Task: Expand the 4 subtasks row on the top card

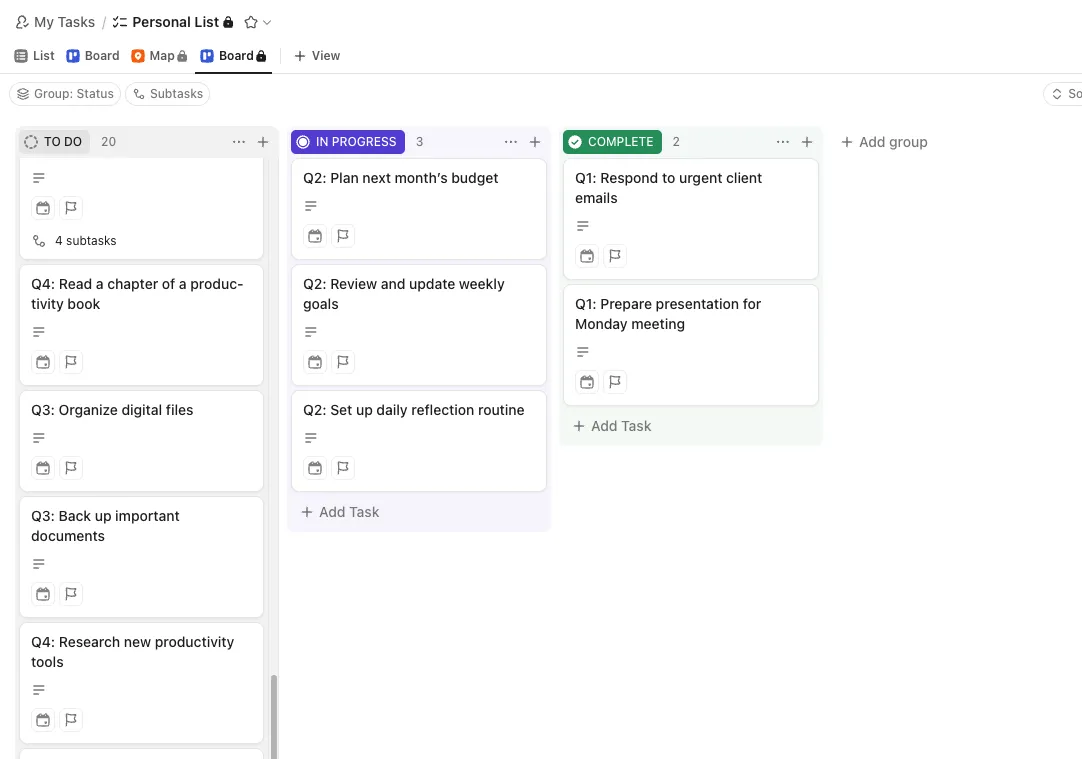Action: tap(75, 241)
